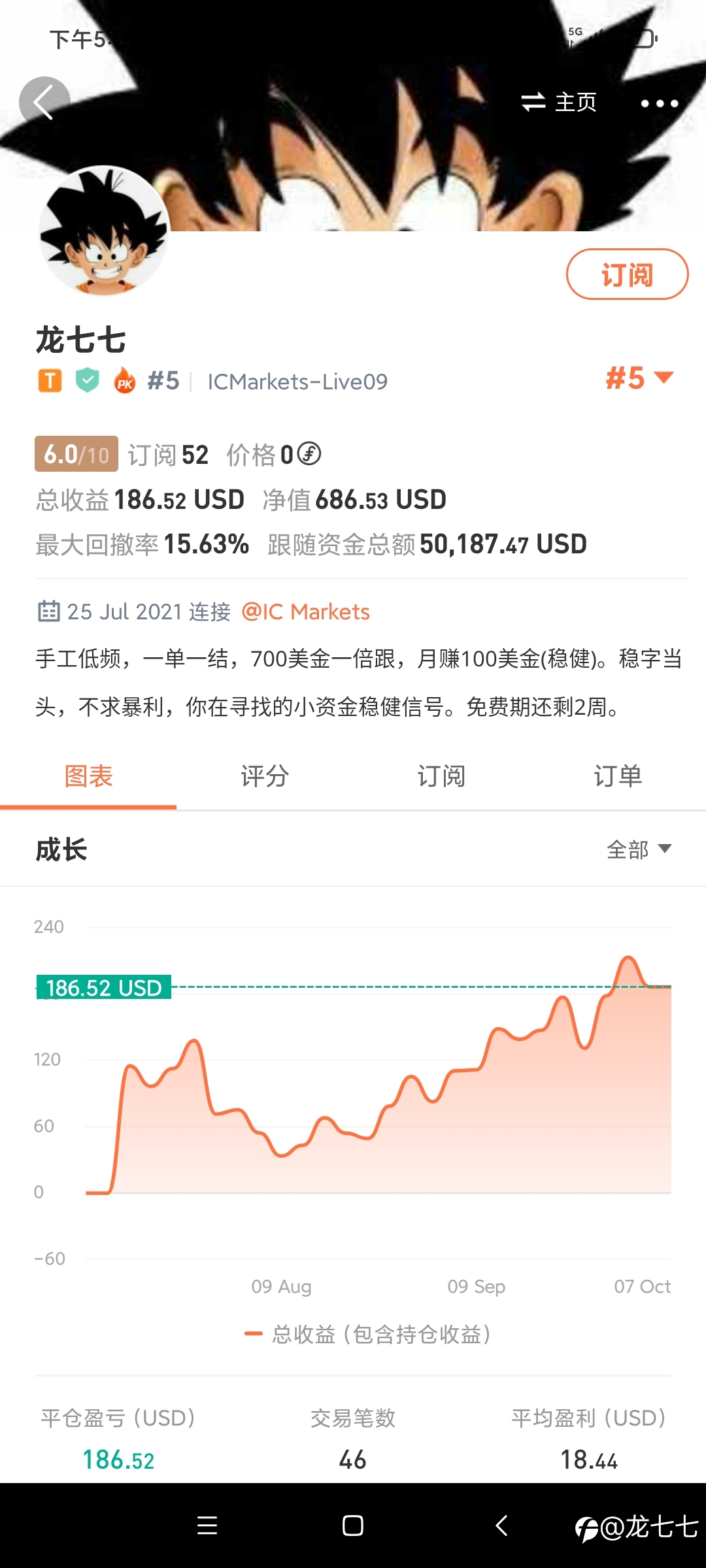Screen dimensions: 706x1568
Task: Tap the 186.52 USD chart marker label
Action: click(104, 987)
